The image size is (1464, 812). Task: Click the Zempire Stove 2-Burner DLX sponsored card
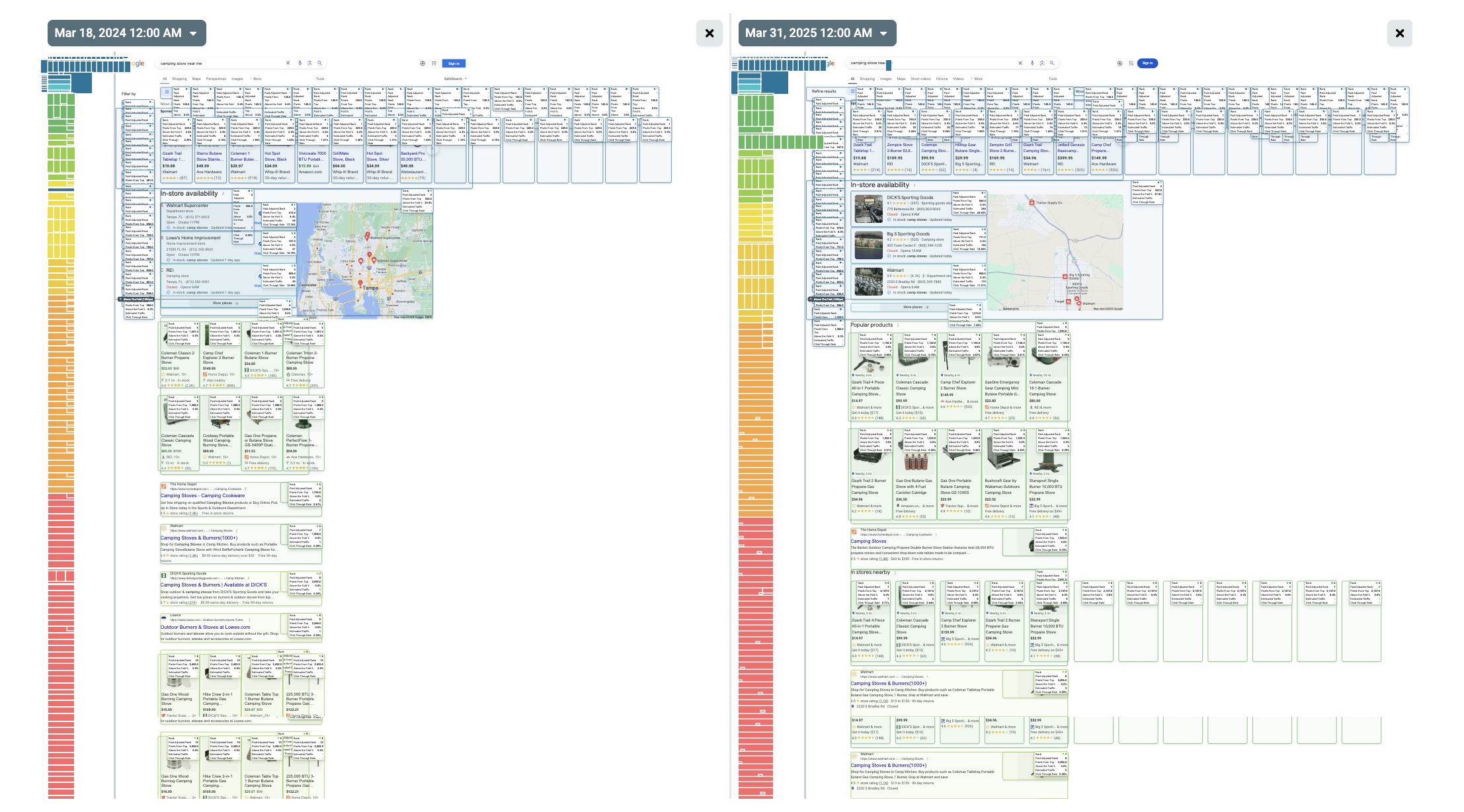902,143
